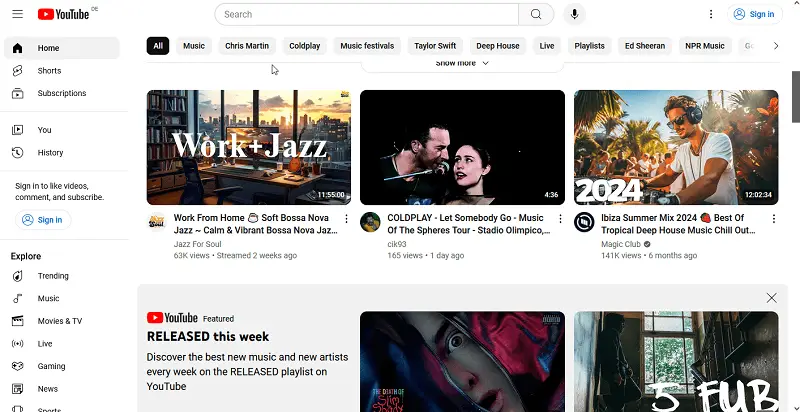Click the RELEASED this week heading
Viewport: 800px width, 412px height.
tap(208, 337)
